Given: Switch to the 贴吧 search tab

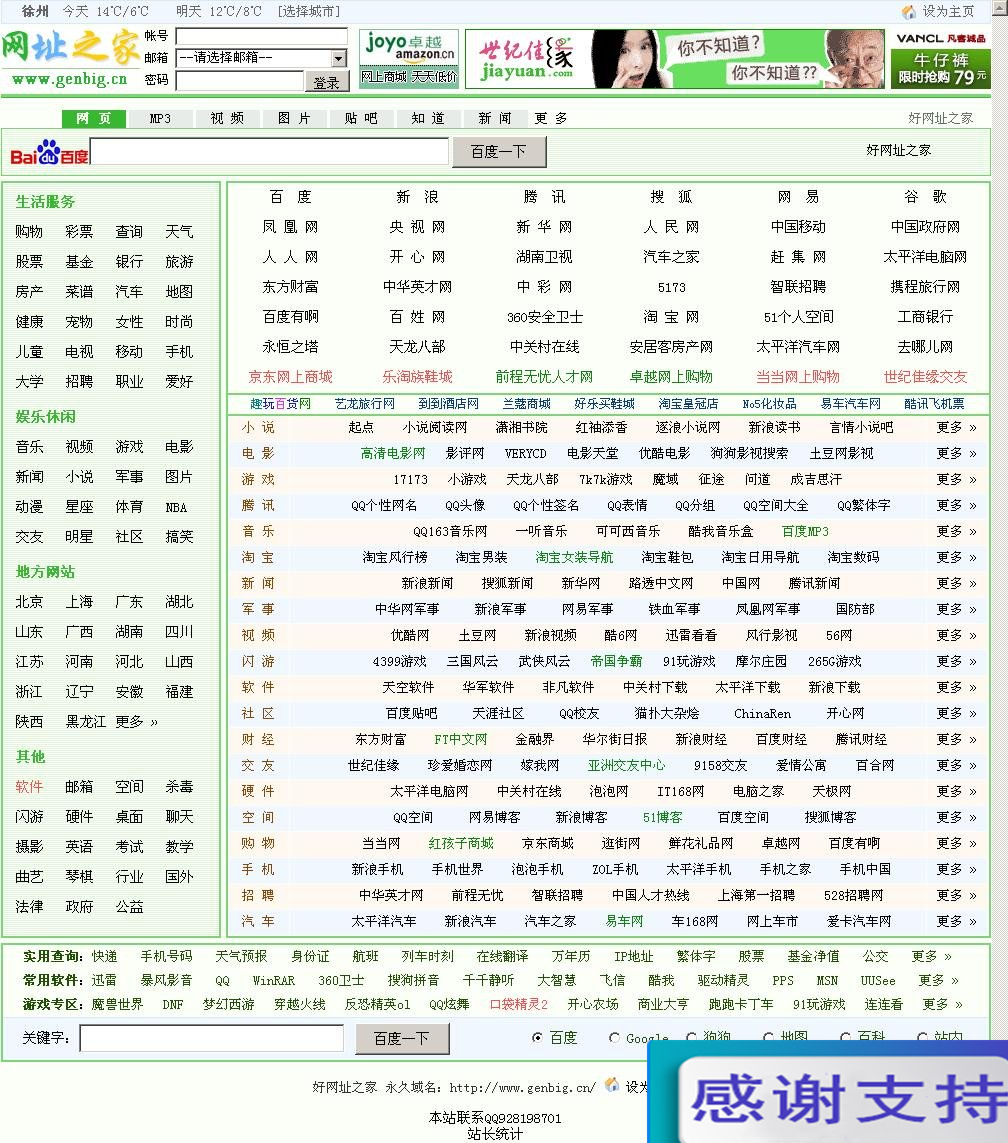Looking at the screenshot, I should tap(361, 118).
